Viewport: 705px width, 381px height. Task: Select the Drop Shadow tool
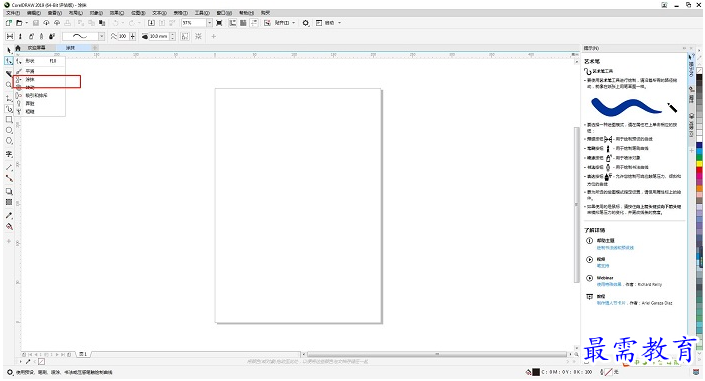[x=9, y=191]
